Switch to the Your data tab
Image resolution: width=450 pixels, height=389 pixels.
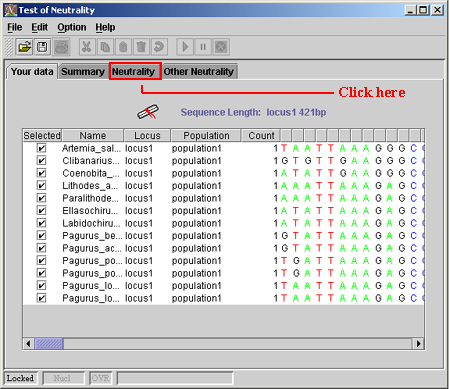32,72
